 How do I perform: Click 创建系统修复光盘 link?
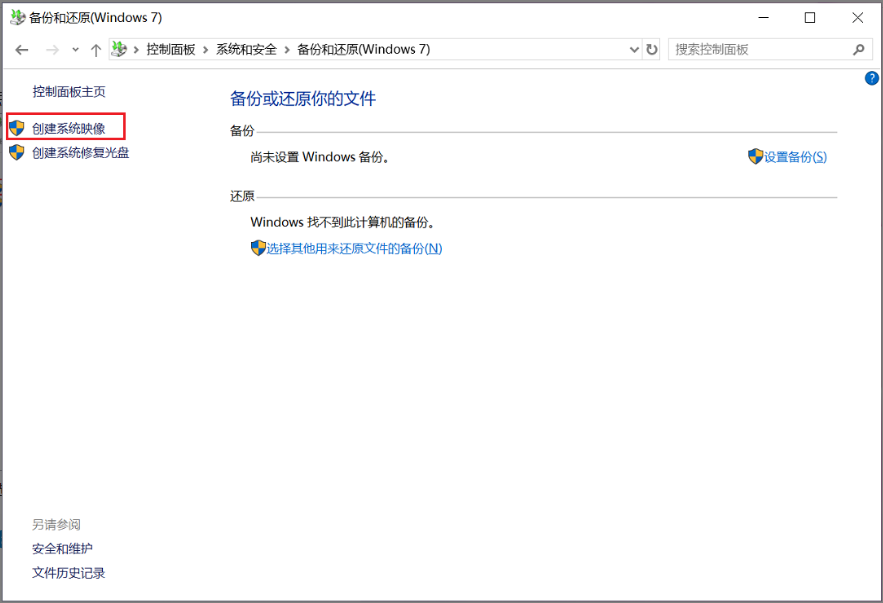click(81, 153)
